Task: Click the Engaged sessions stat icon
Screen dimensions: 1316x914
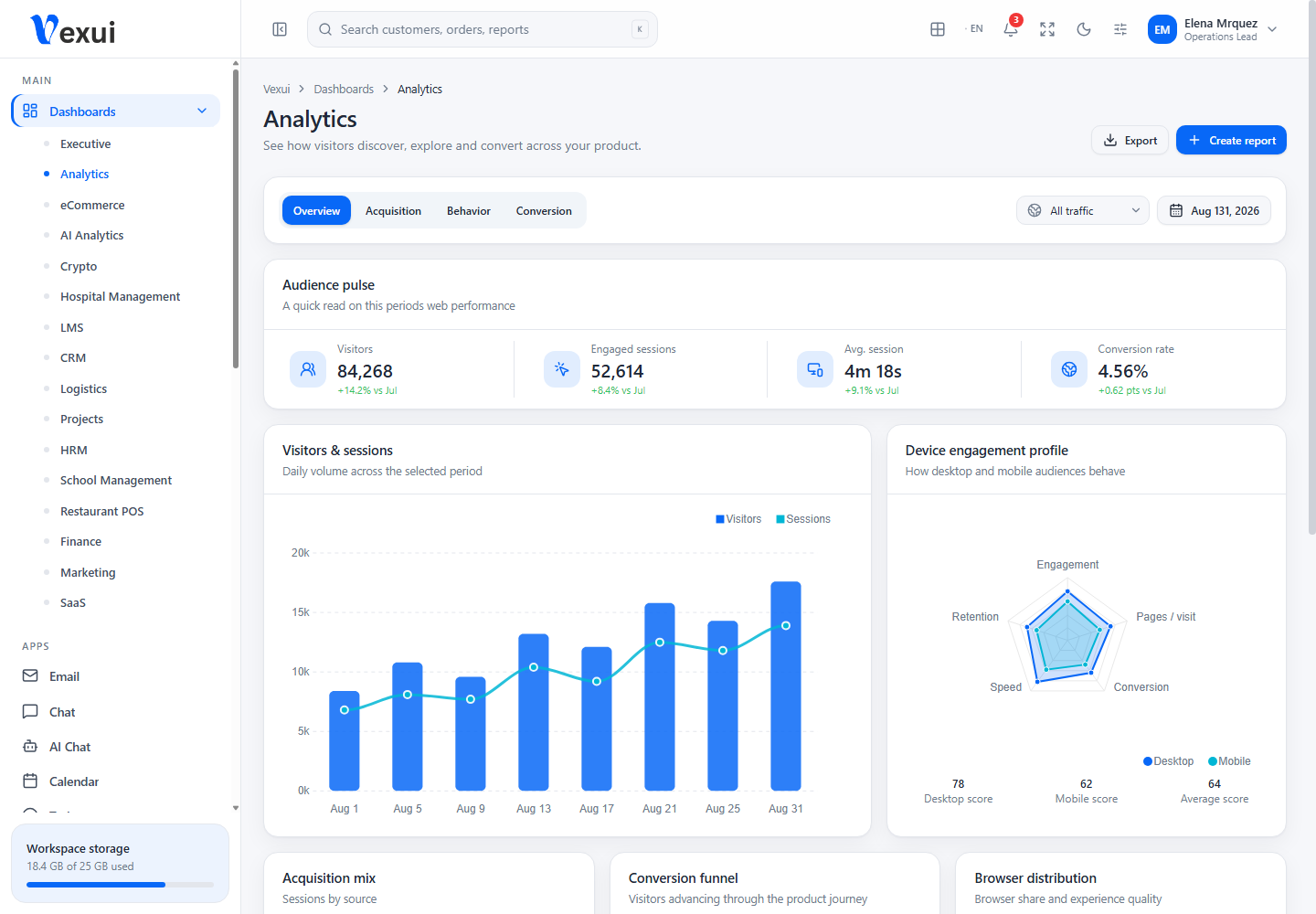Action: [562, 369]
